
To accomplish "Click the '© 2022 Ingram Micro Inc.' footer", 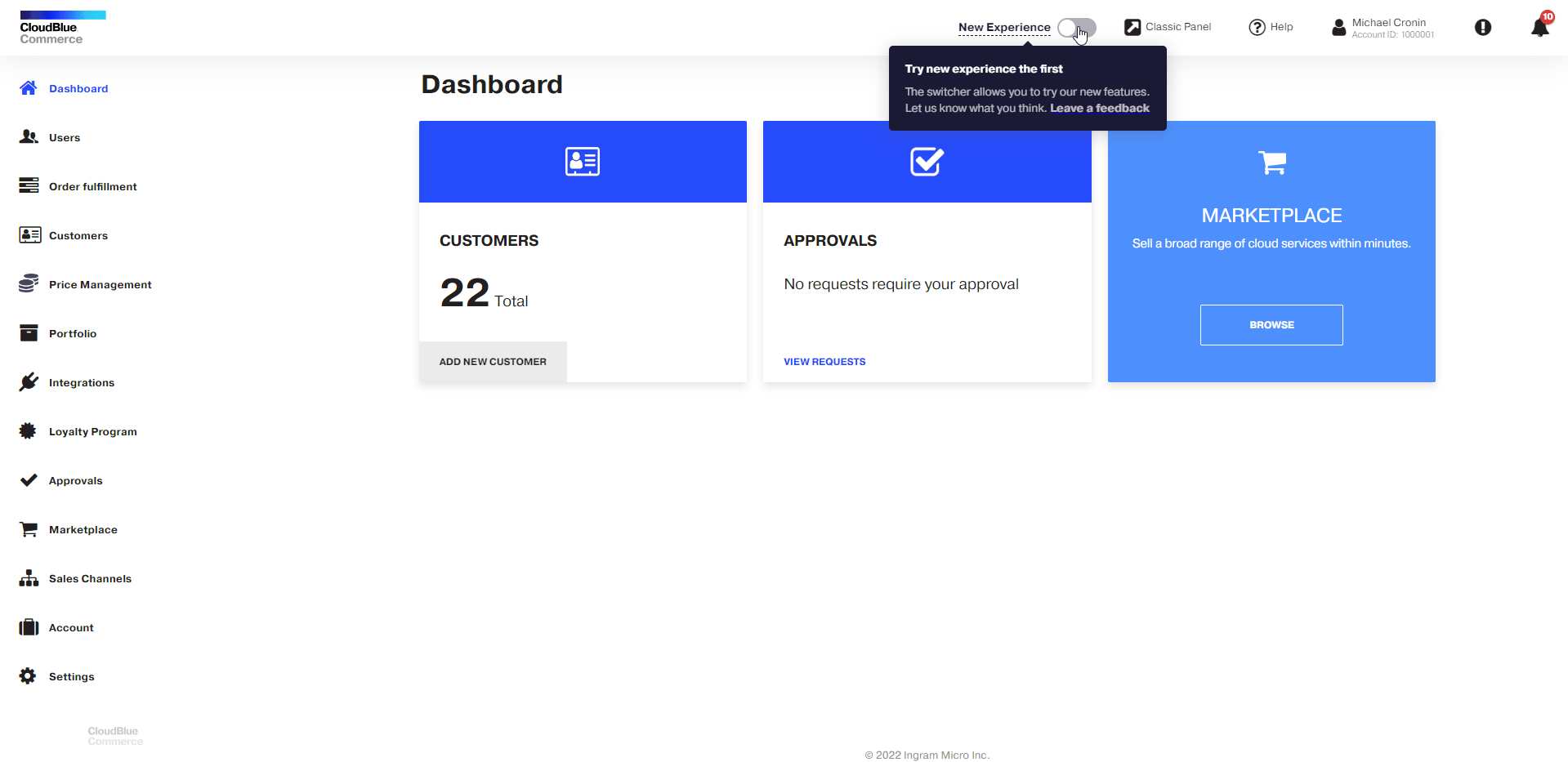I will click(x=927, y=755).
